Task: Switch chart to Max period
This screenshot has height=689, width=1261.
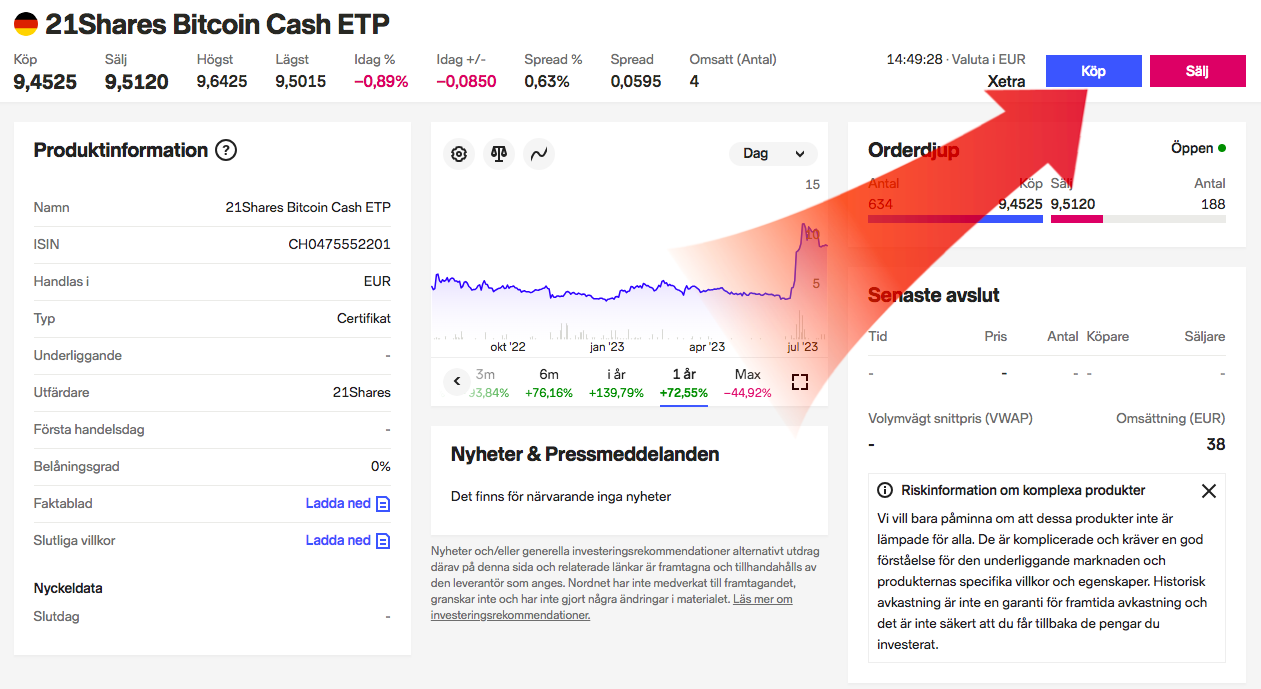Action: click(748, 382)
